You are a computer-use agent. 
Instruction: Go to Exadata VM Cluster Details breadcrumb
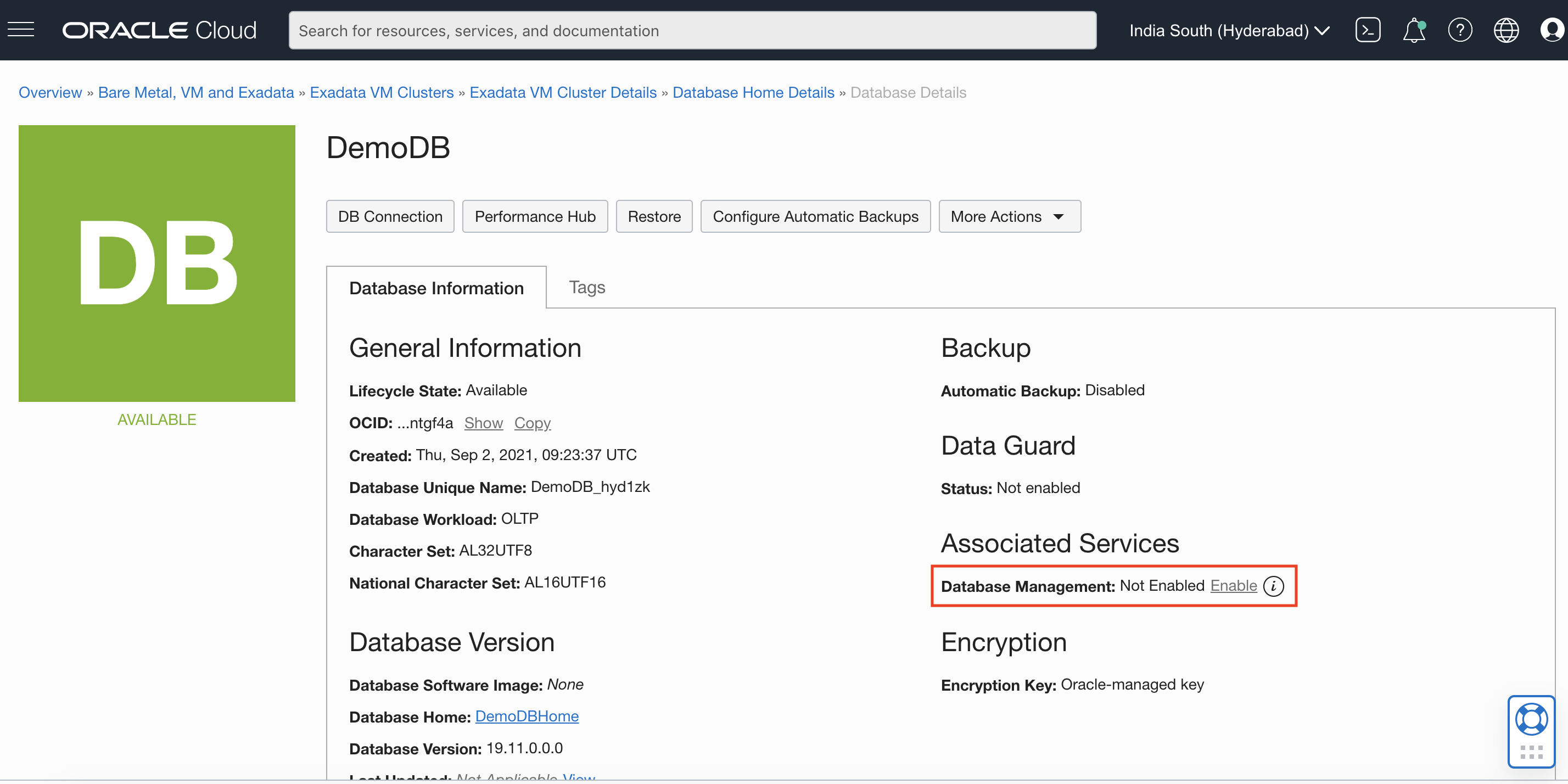point(562,93)
